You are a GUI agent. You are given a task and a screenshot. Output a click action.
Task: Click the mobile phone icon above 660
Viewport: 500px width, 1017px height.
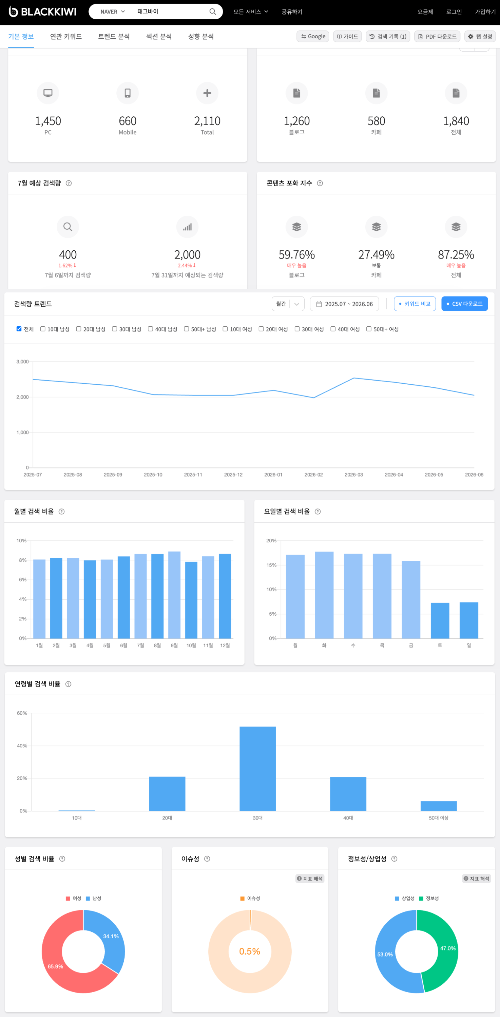128,93
